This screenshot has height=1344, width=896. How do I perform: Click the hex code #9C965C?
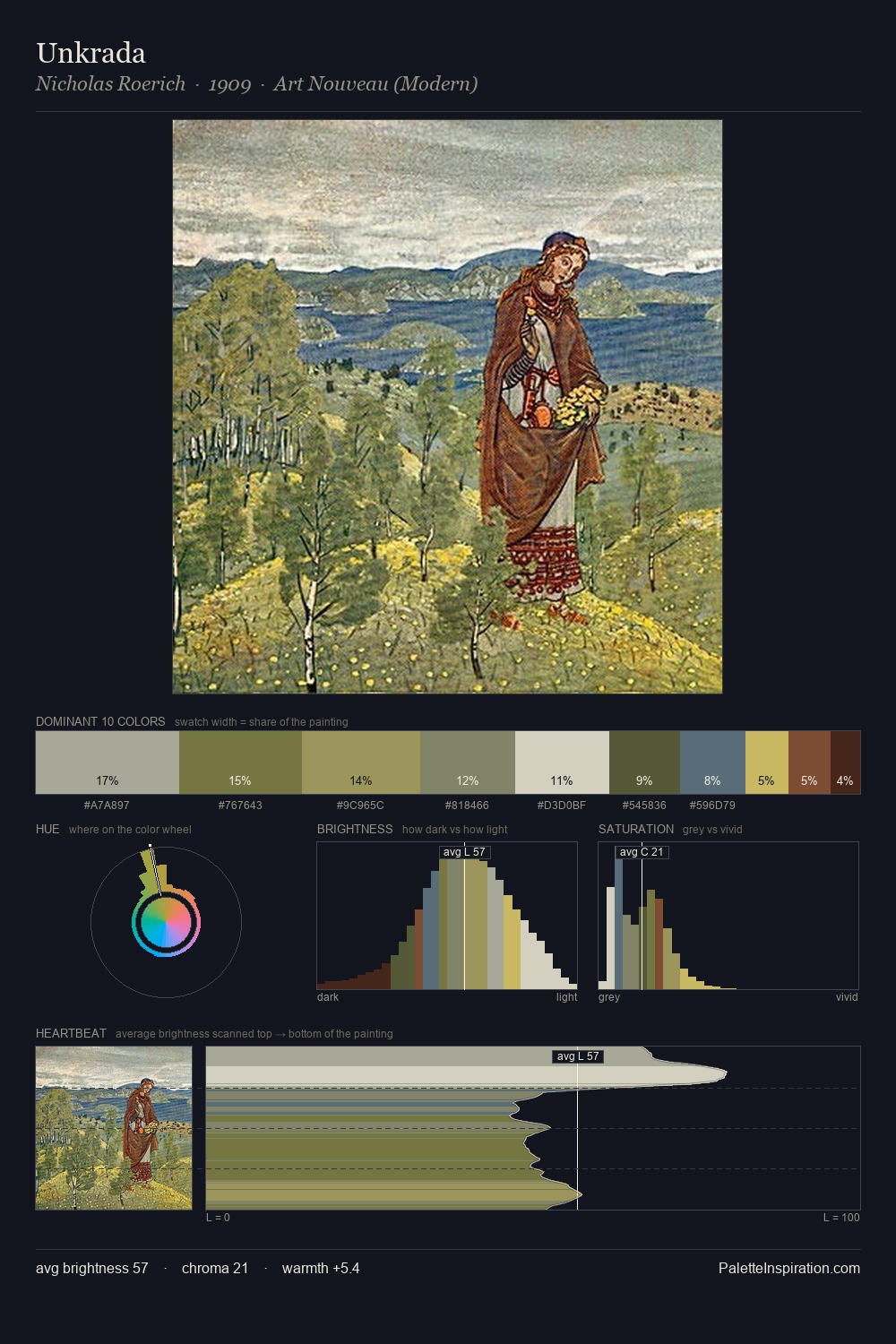(361, 806)
